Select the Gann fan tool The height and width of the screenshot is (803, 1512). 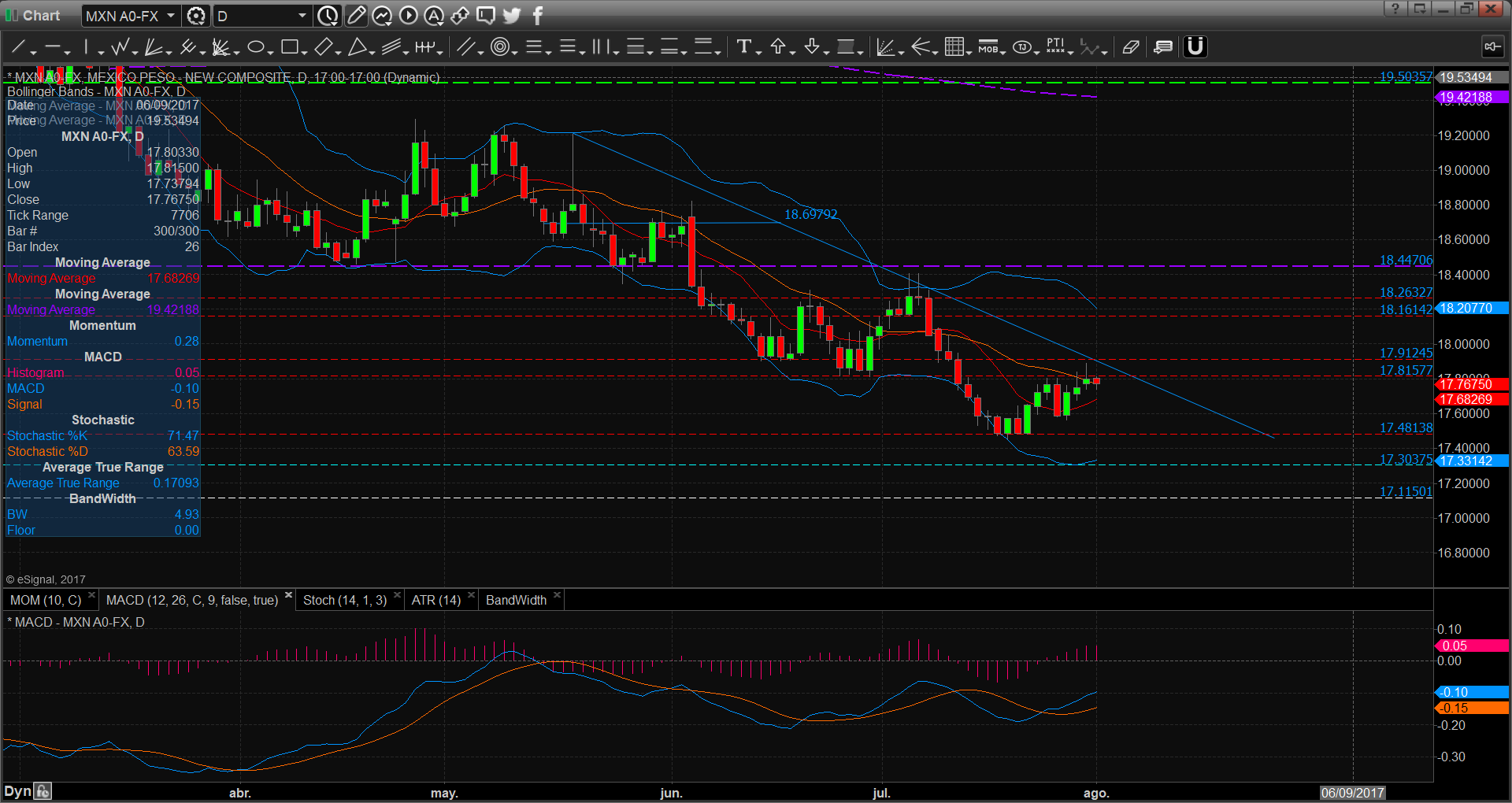point(154,47)
